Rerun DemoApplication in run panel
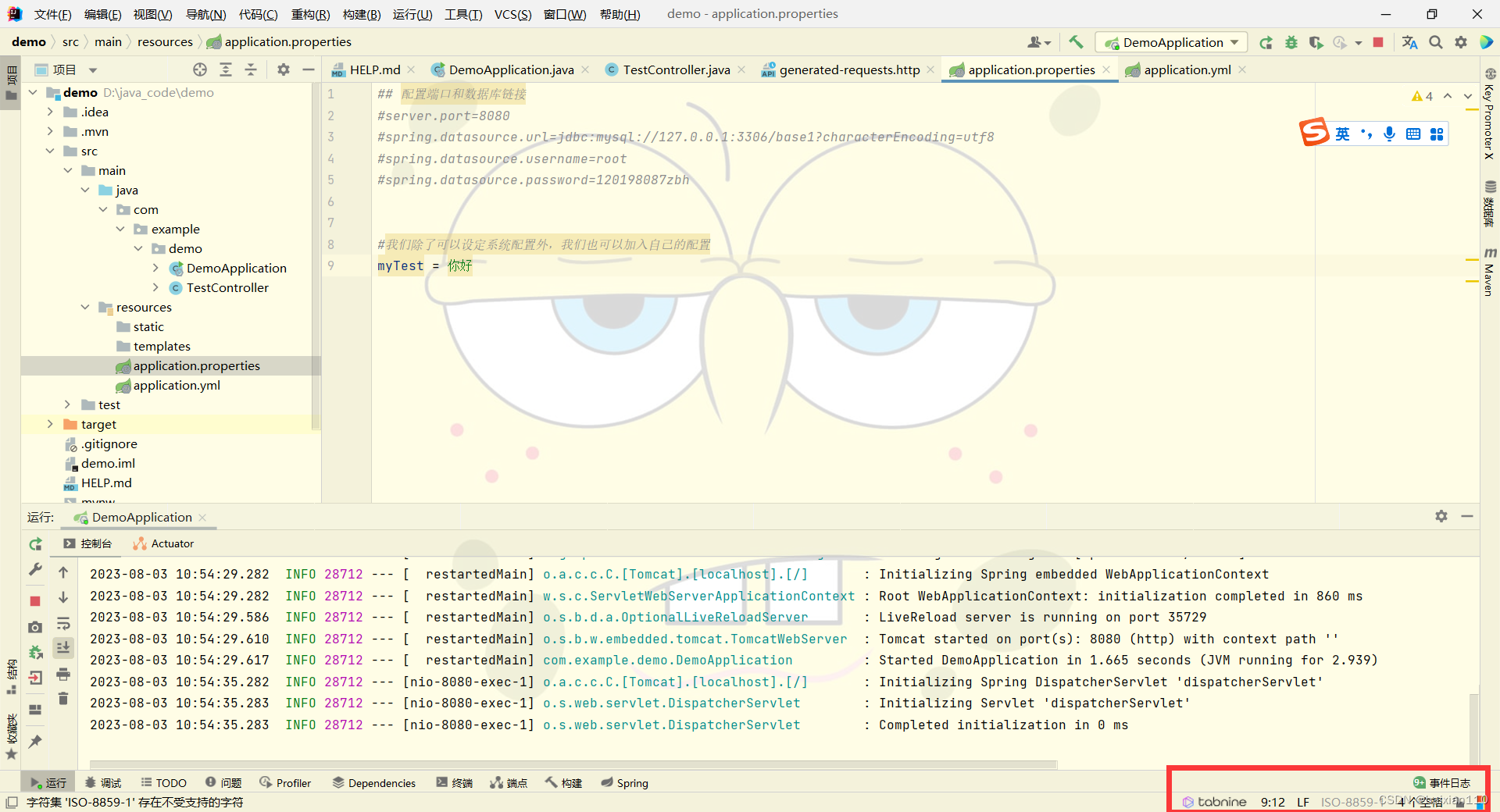 point(35,544)
